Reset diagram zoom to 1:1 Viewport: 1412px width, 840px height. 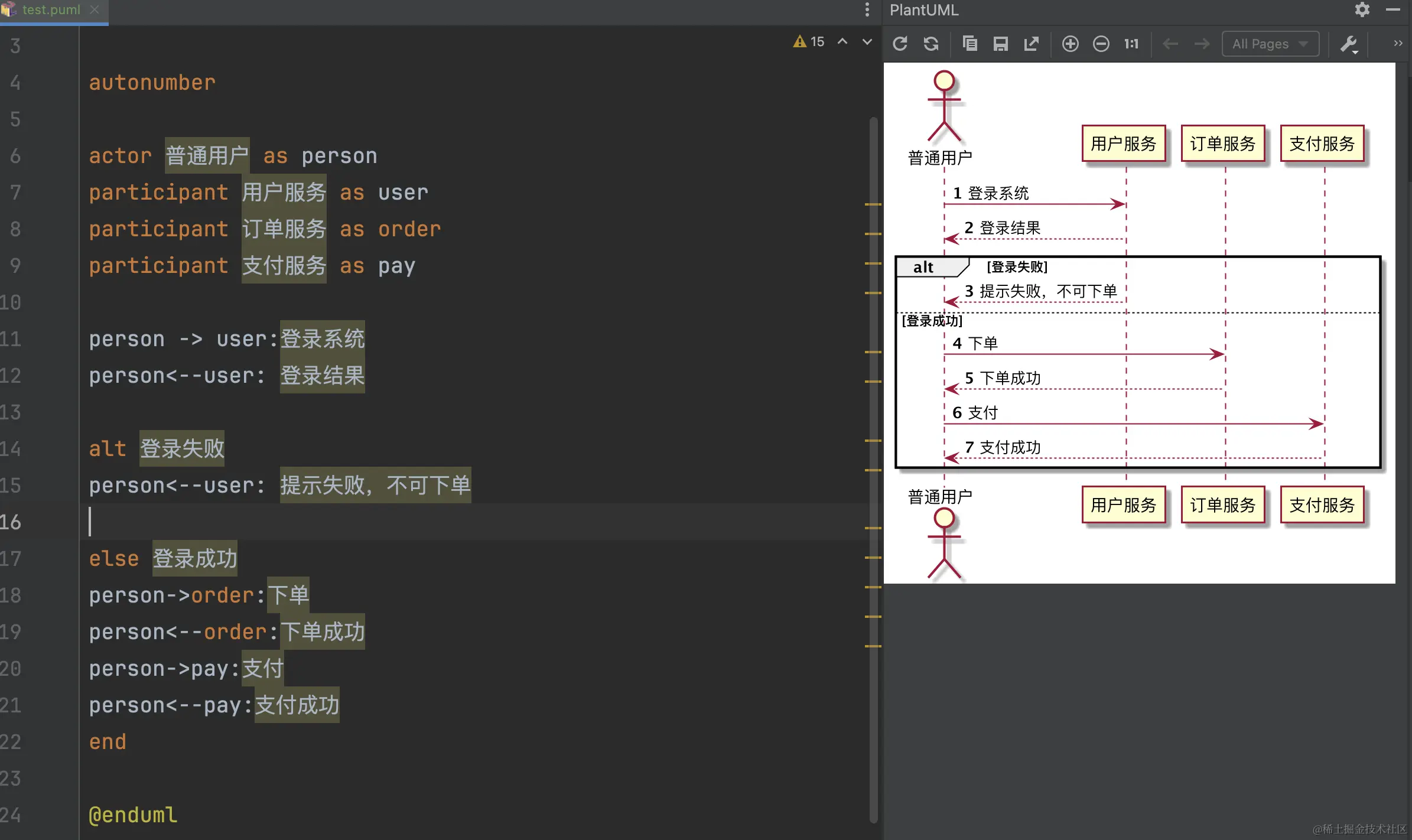click(x=1131, y=44)
